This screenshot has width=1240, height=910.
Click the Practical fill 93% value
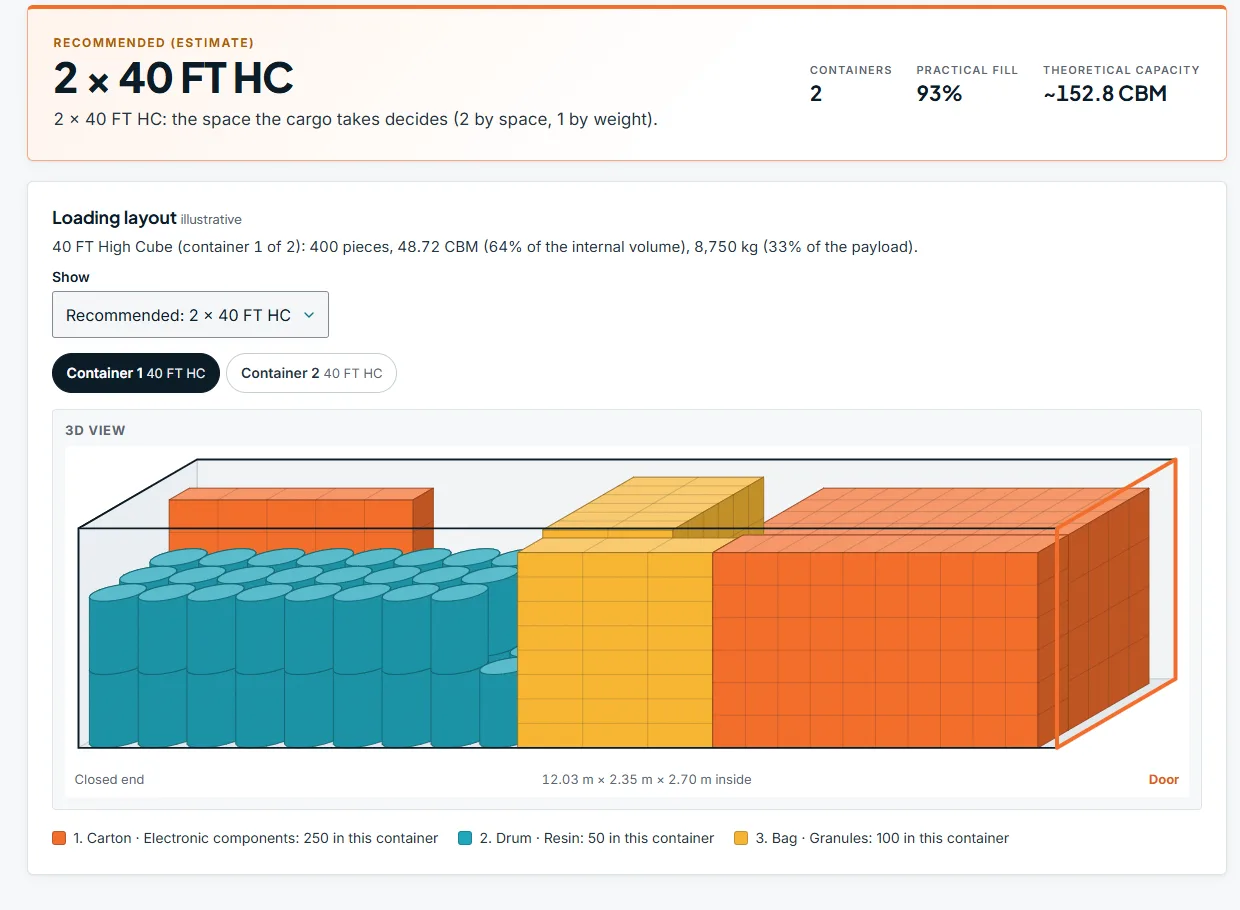[x=939, y=94]
